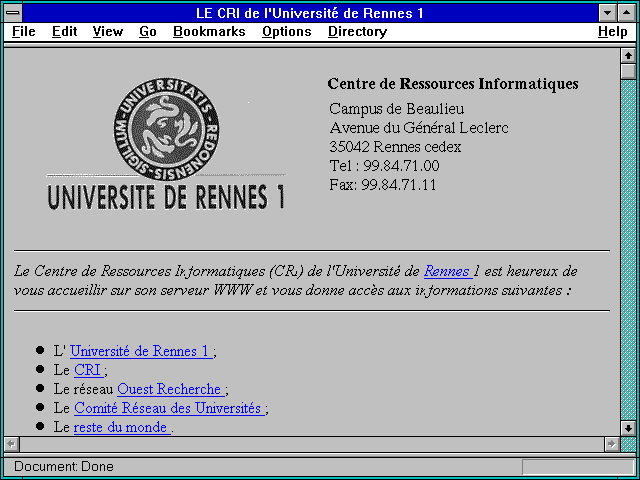Click the vertical scrollbar thumb
The height and width of the screenshot is (480, 640).
(x=628, y=71)
